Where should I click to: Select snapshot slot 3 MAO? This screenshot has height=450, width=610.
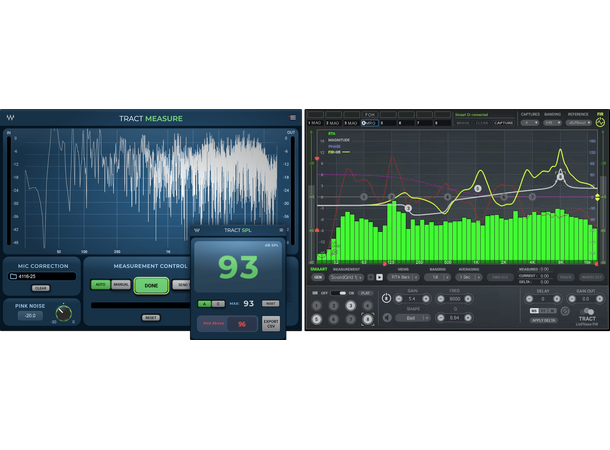[x=351, y=123]
